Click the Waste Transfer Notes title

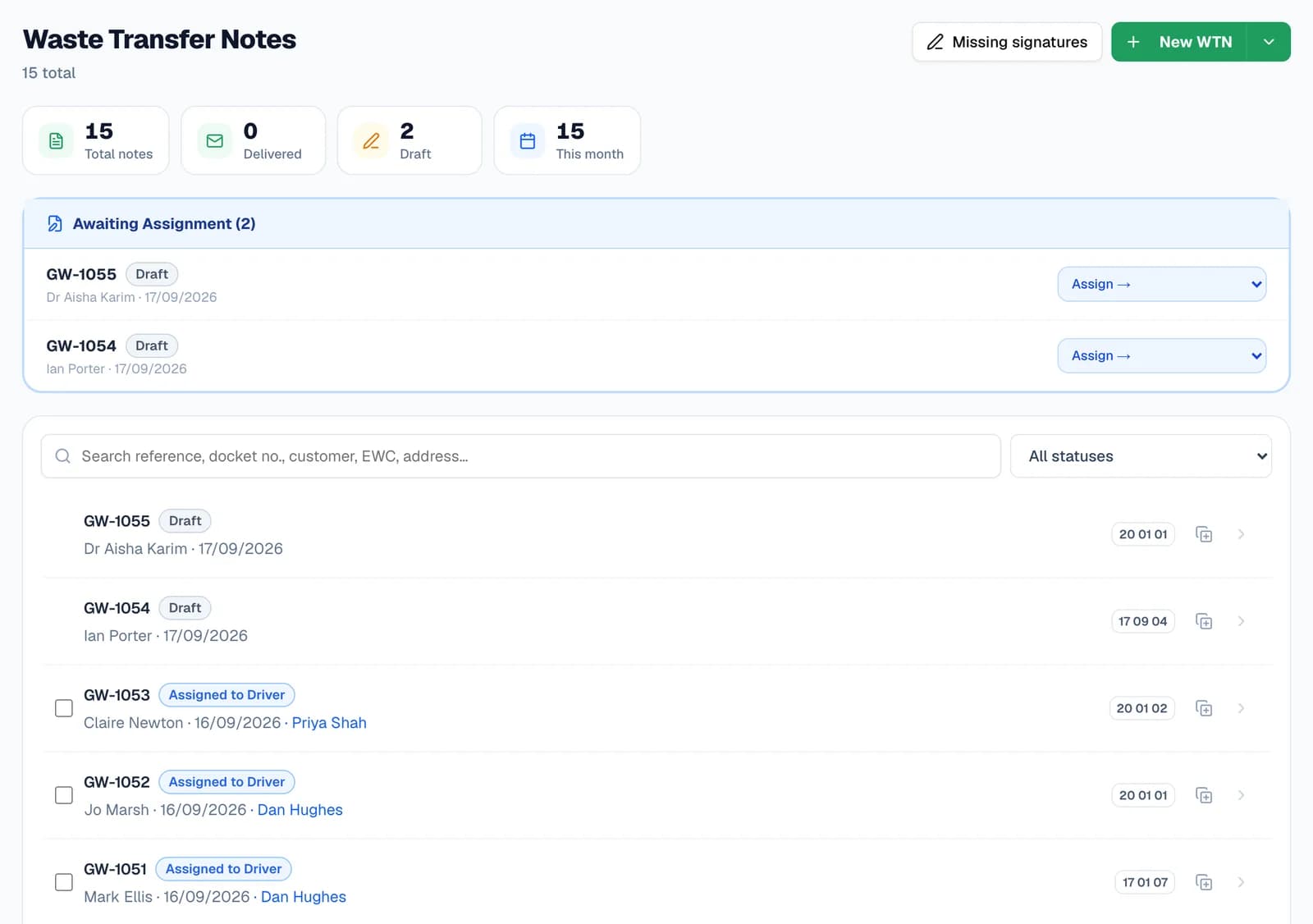pos(160,39)
